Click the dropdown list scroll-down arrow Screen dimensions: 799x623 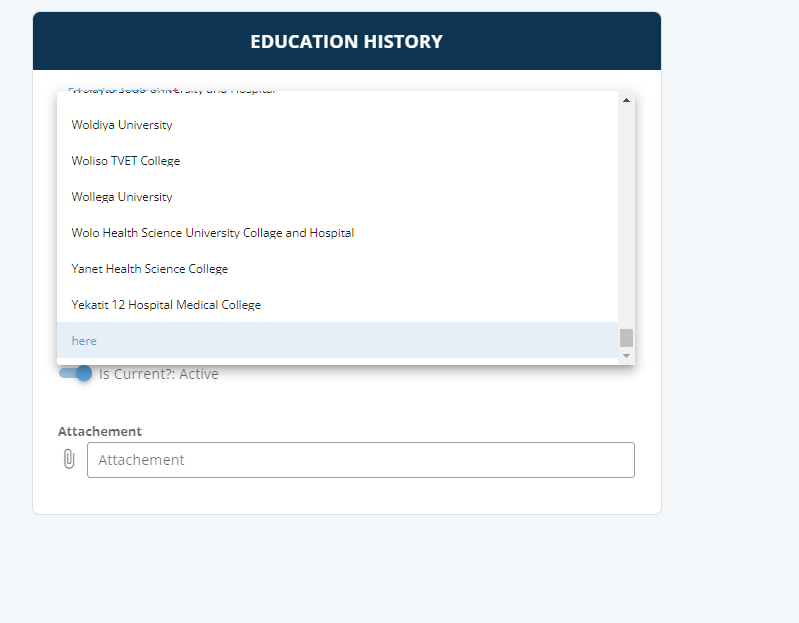click(626, 356)
